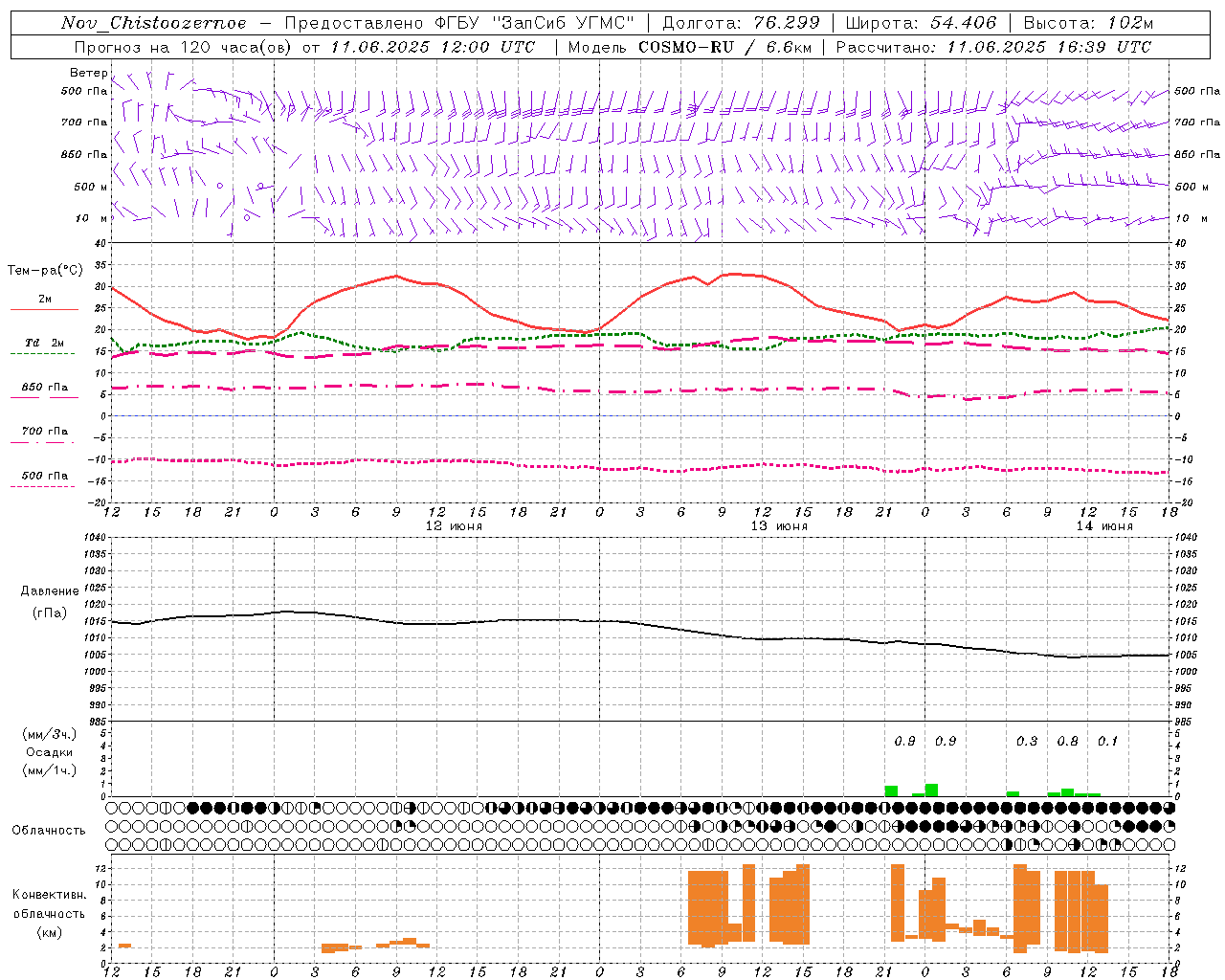This screenshot has height=980, width=1225.
Task: Click the Давление pressure panel label
Action: (x=50, y=591)
